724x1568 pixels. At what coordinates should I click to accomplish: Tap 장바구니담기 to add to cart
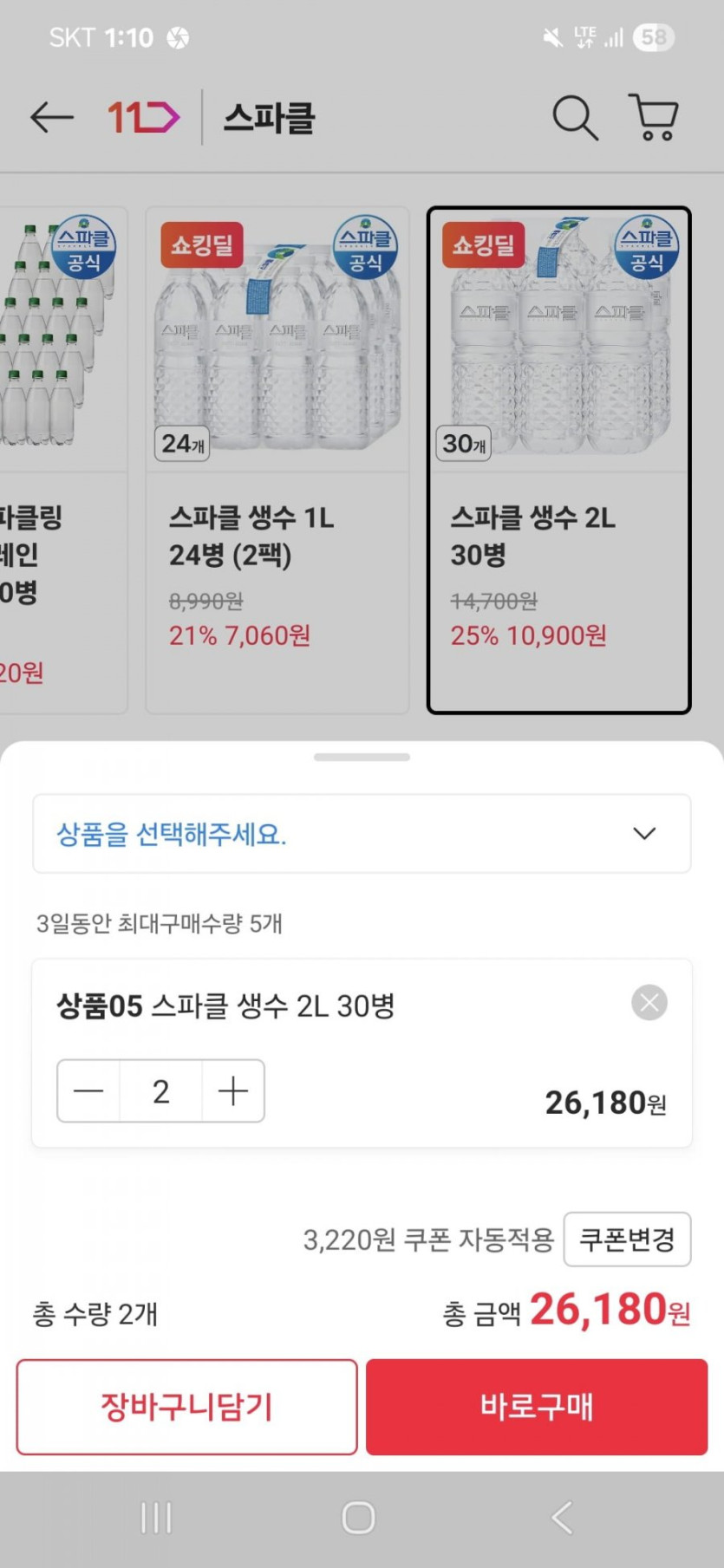[x=186, y=1407]
